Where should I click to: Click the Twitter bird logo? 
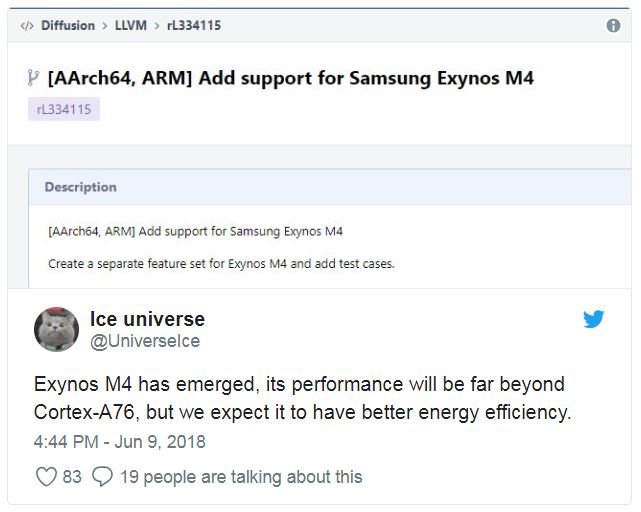click(594, 320)
